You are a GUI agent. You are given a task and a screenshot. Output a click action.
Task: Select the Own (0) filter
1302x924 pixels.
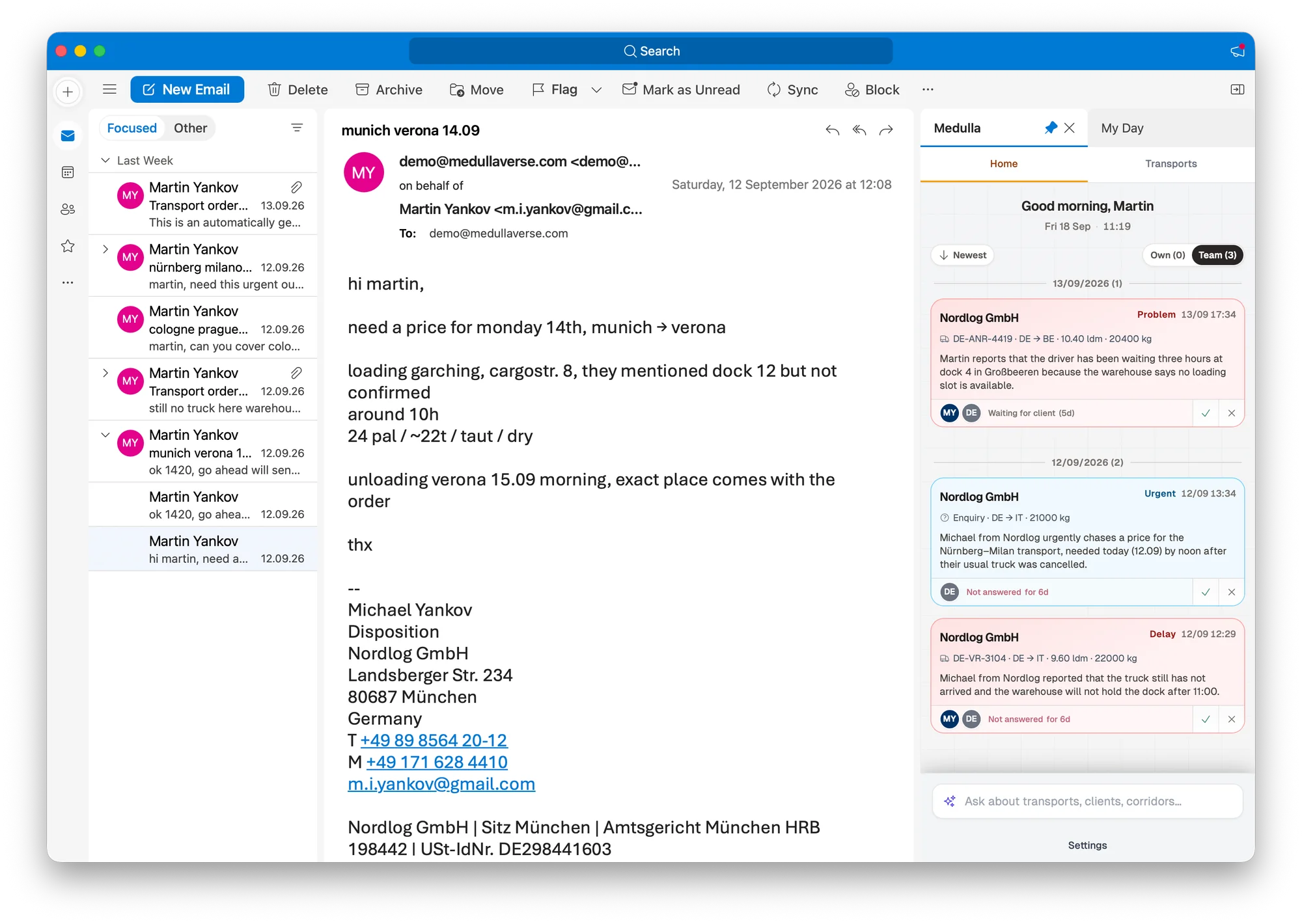(x=1167, y=255)
